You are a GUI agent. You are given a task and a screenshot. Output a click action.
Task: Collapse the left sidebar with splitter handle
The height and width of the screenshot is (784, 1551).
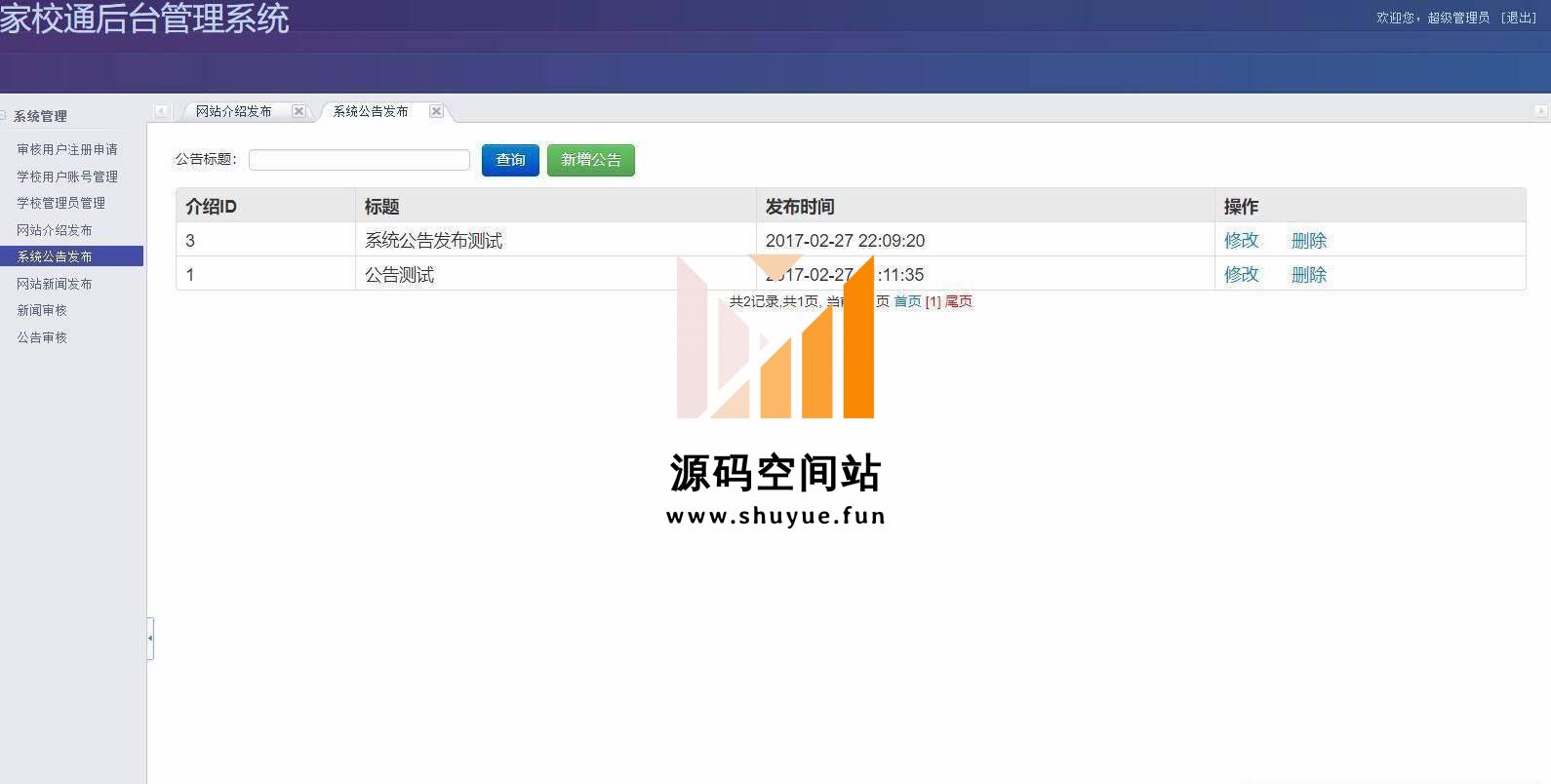[x=150, y=639]
